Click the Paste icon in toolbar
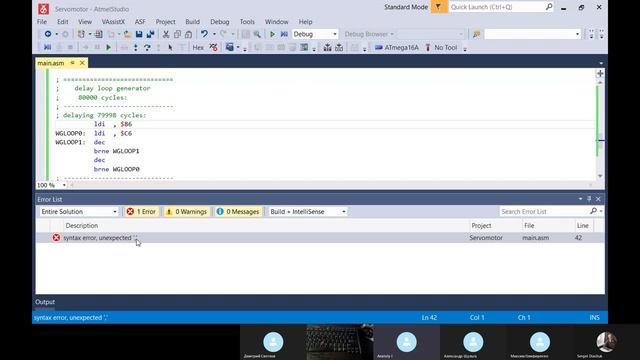 point(188,34)
